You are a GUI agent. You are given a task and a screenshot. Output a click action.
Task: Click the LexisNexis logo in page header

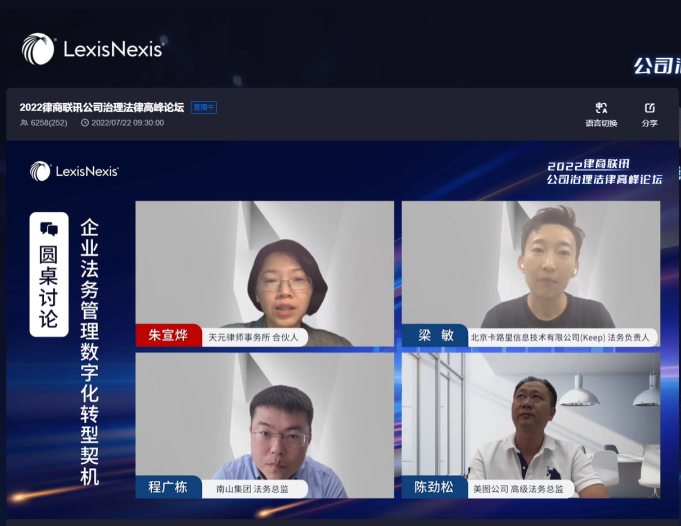(x=93, y=49)
